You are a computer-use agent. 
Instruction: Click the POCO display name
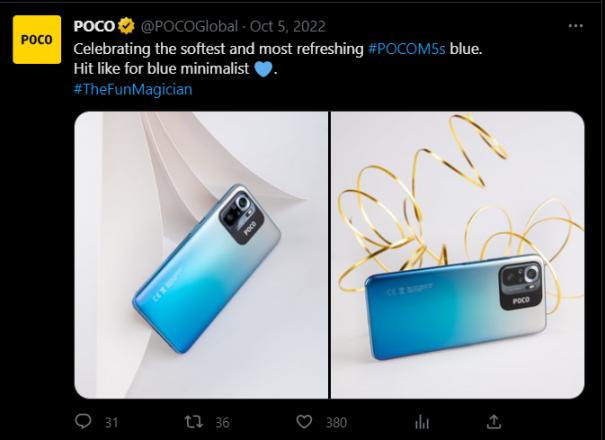coord(94,26)
